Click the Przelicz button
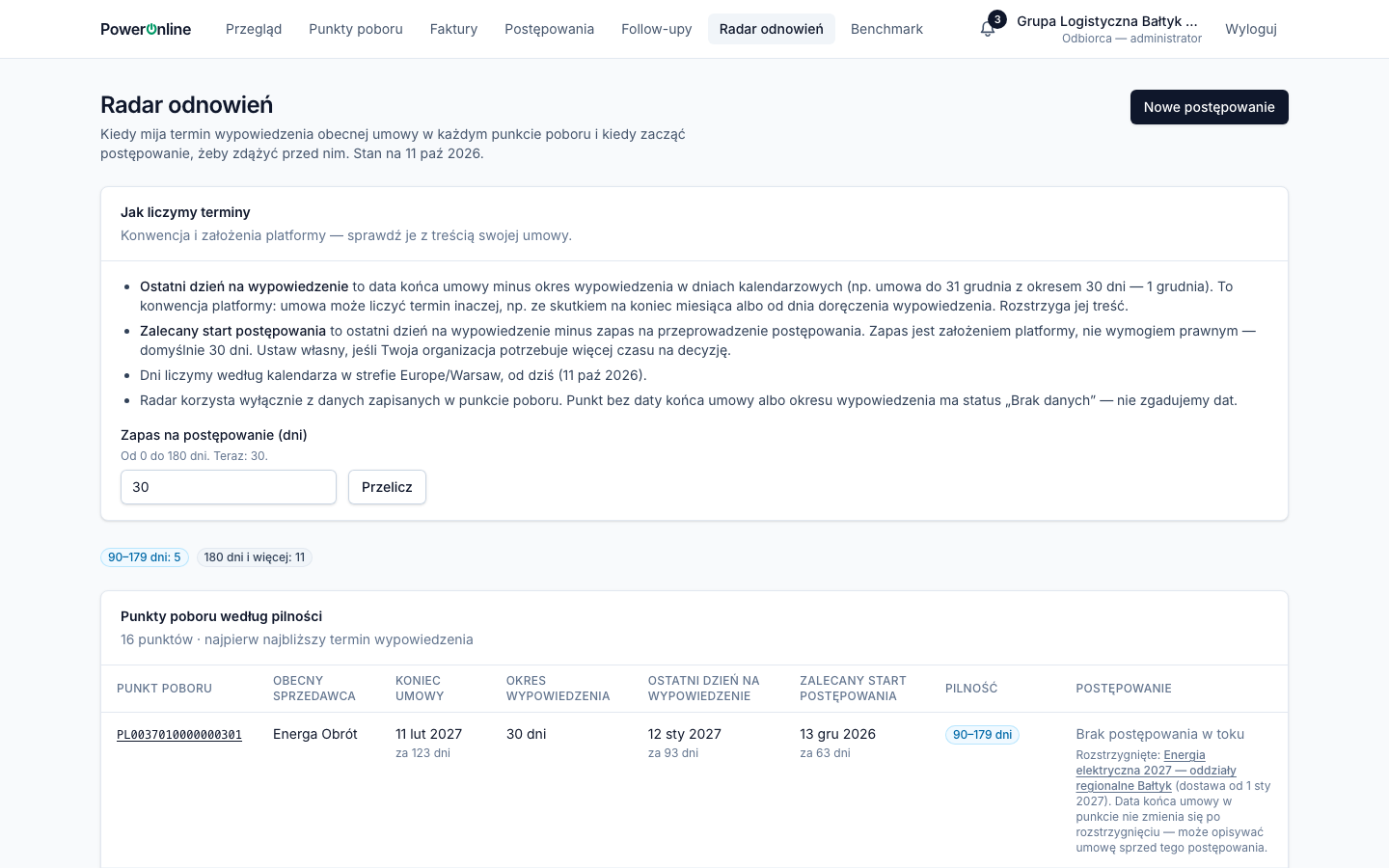1389x868 pixels. coord(387,487)
